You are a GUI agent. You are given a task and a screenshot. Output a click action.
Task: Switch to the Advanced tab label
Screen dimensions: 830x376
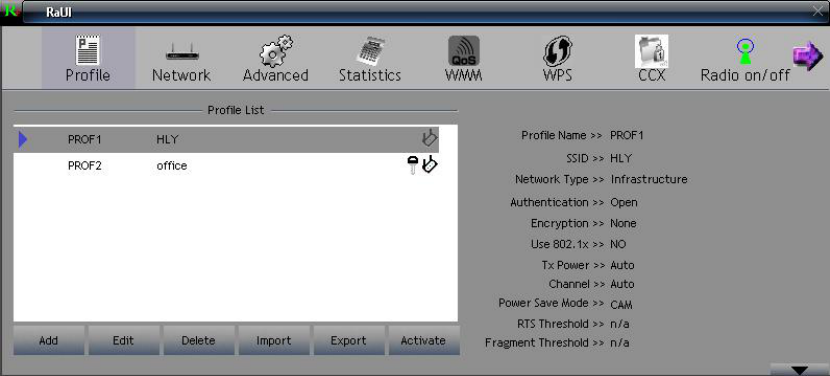(276, 75)
